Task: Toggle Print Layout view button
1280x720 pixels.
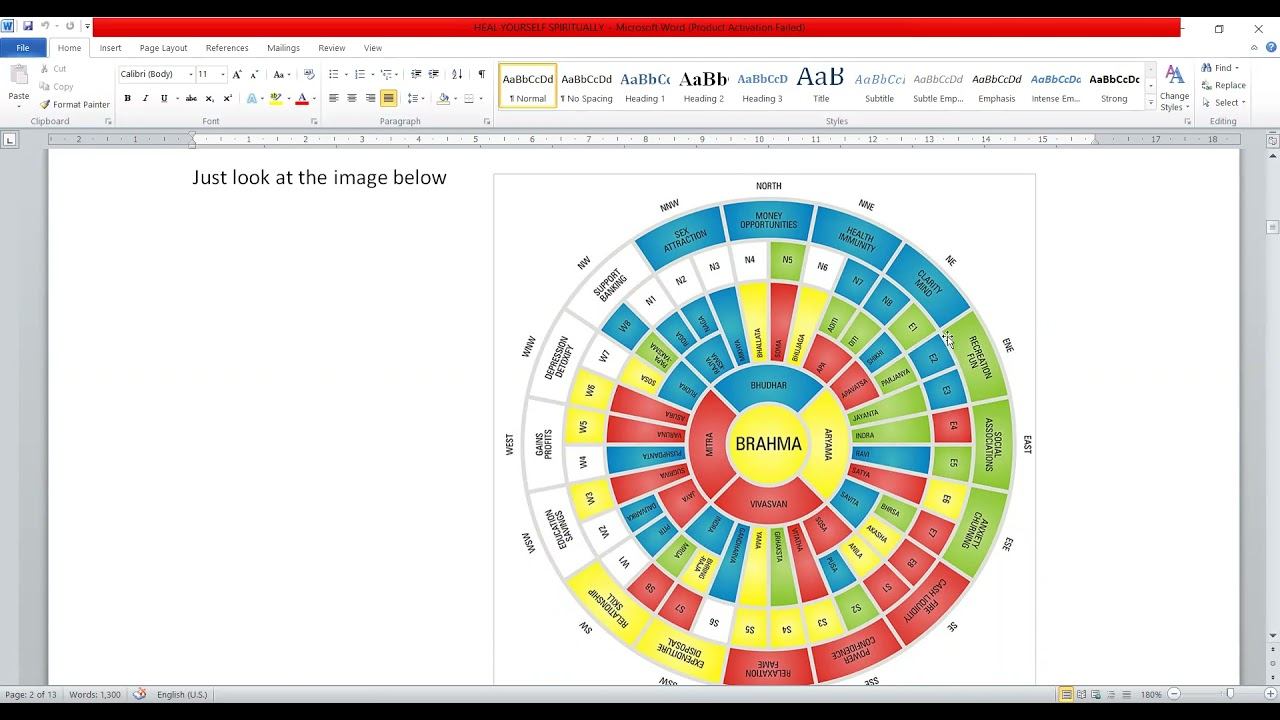Action: click(1066, 694)
